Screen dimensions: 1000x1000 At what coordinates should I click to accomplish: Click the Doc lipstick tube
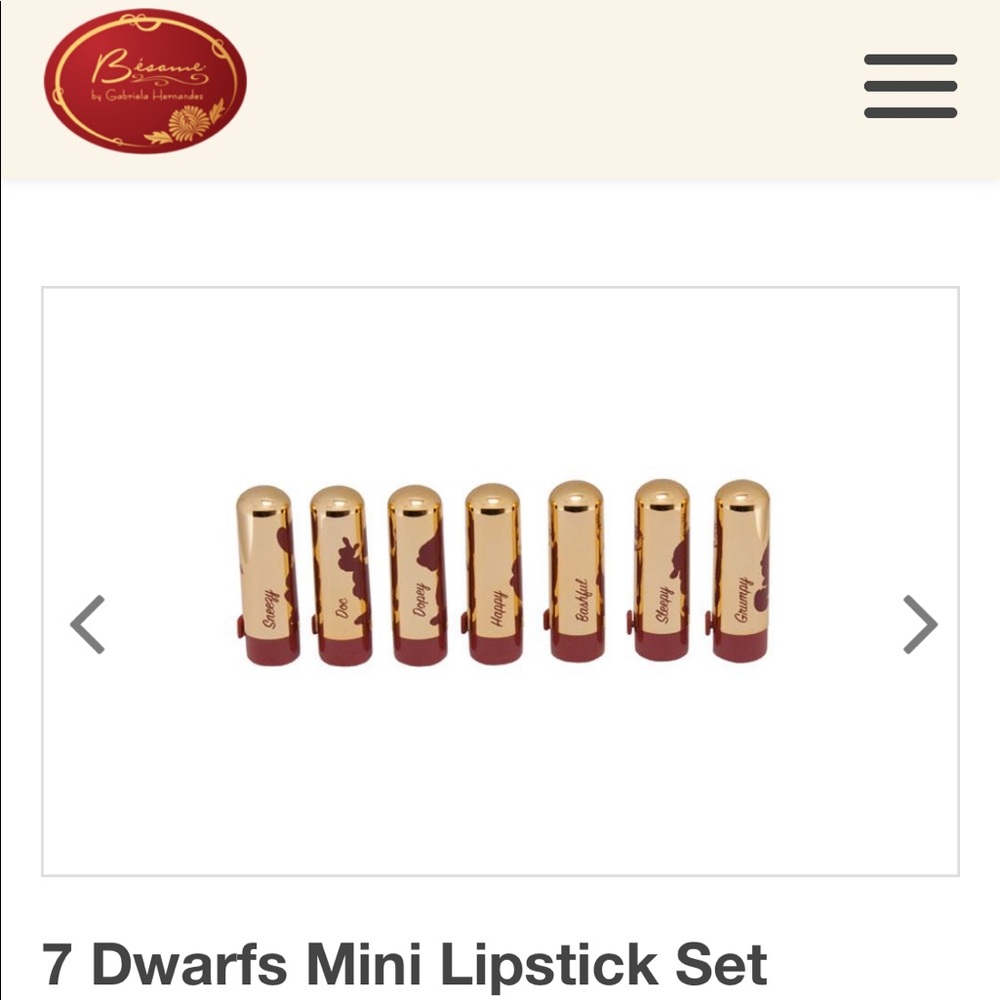click(x=340, y=575)
